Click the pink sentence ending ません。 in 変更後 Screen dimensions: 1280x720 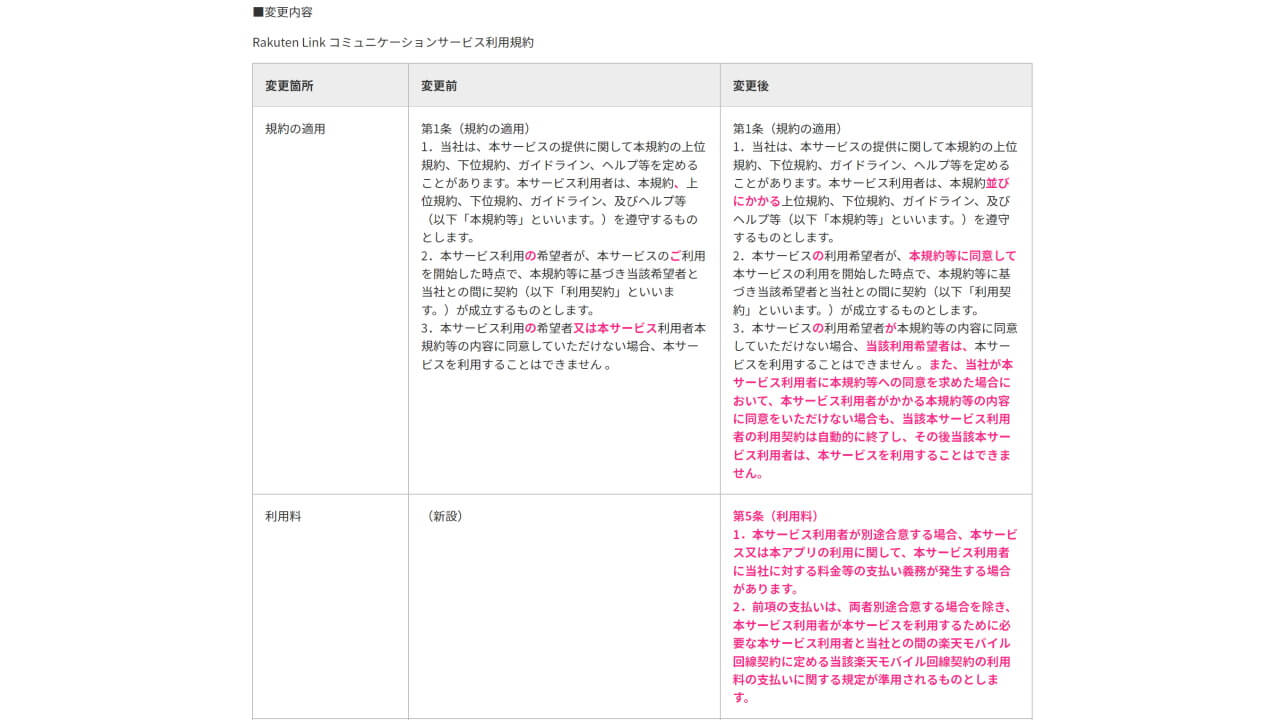pos(748,472)
